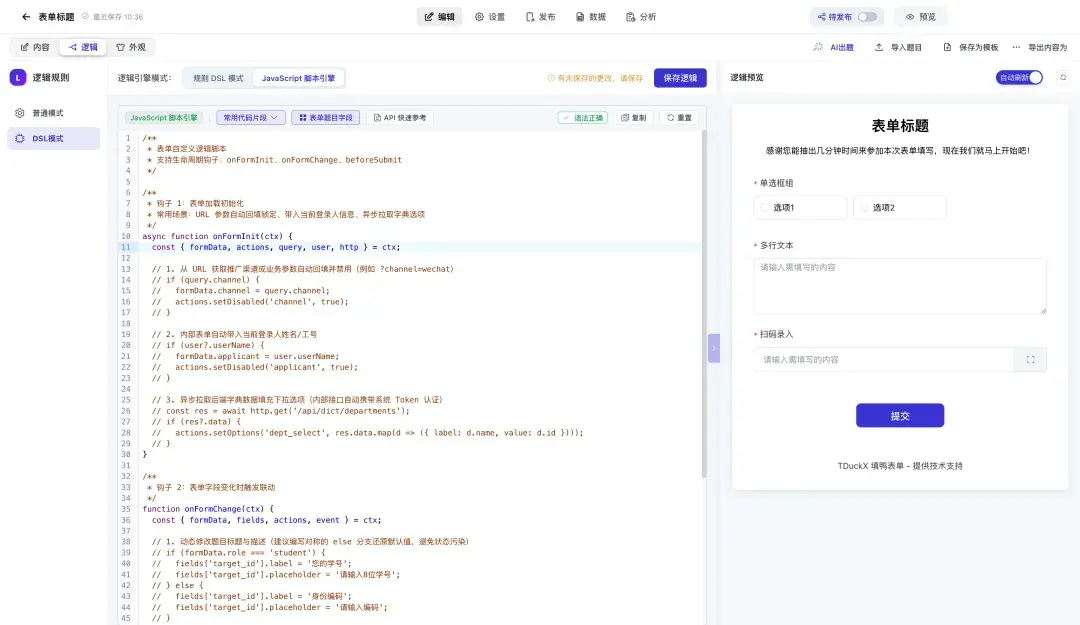Click the 导入题目 upload icon
1080x625 pixels.
(x=879, y=47)
